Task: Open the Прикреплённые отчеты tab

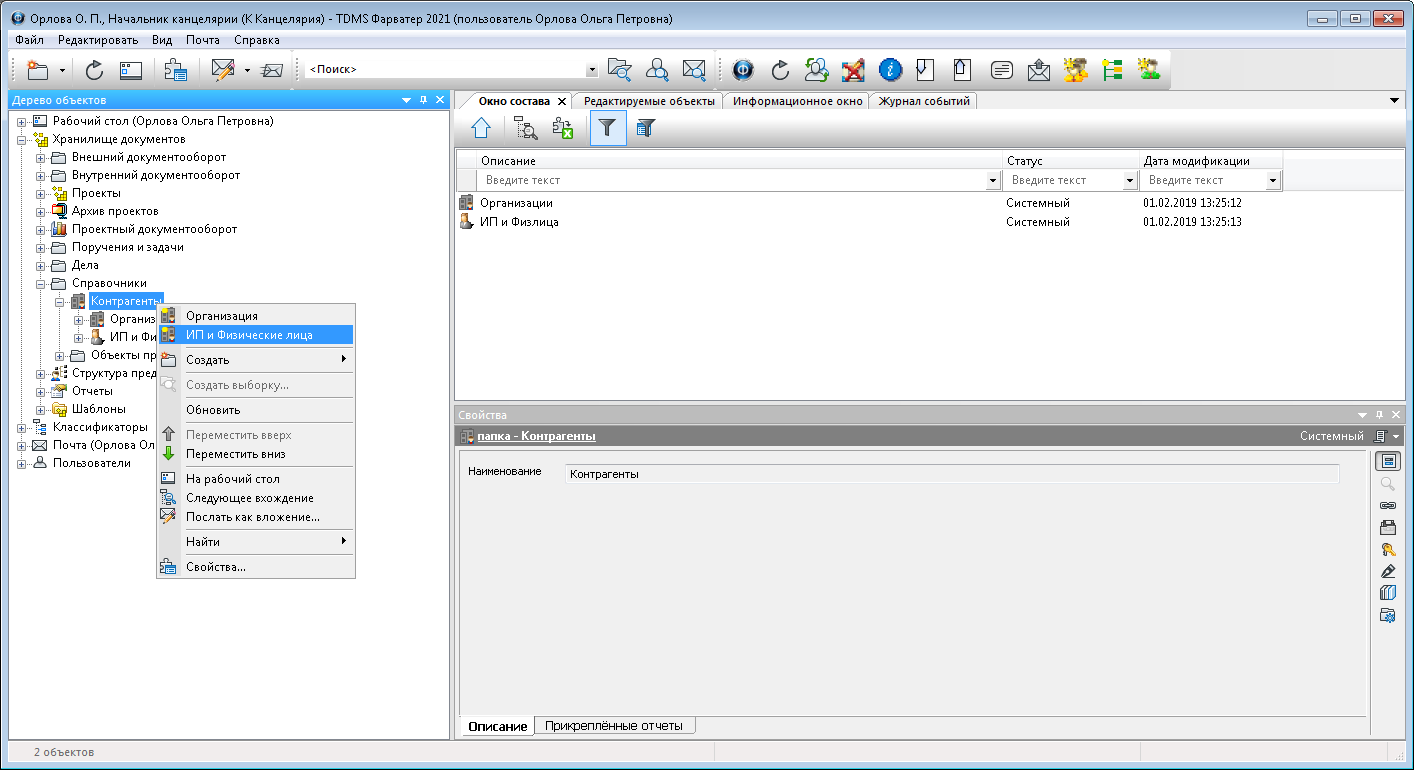Action: [x=613, y=726]
